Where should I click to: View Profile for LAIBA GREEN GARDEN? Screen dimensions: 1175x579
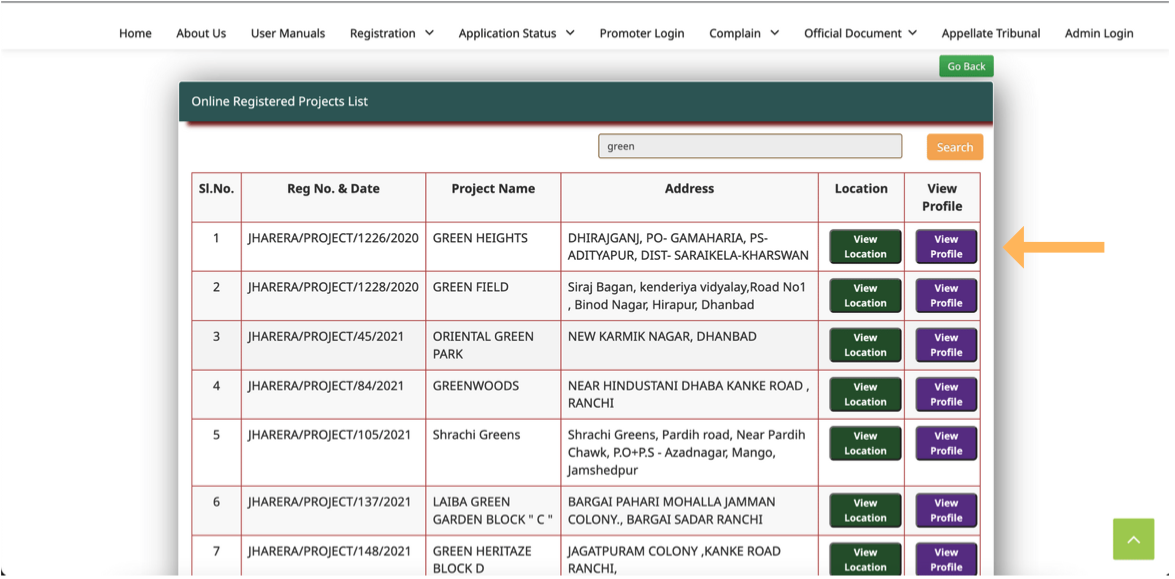[946, 510]
